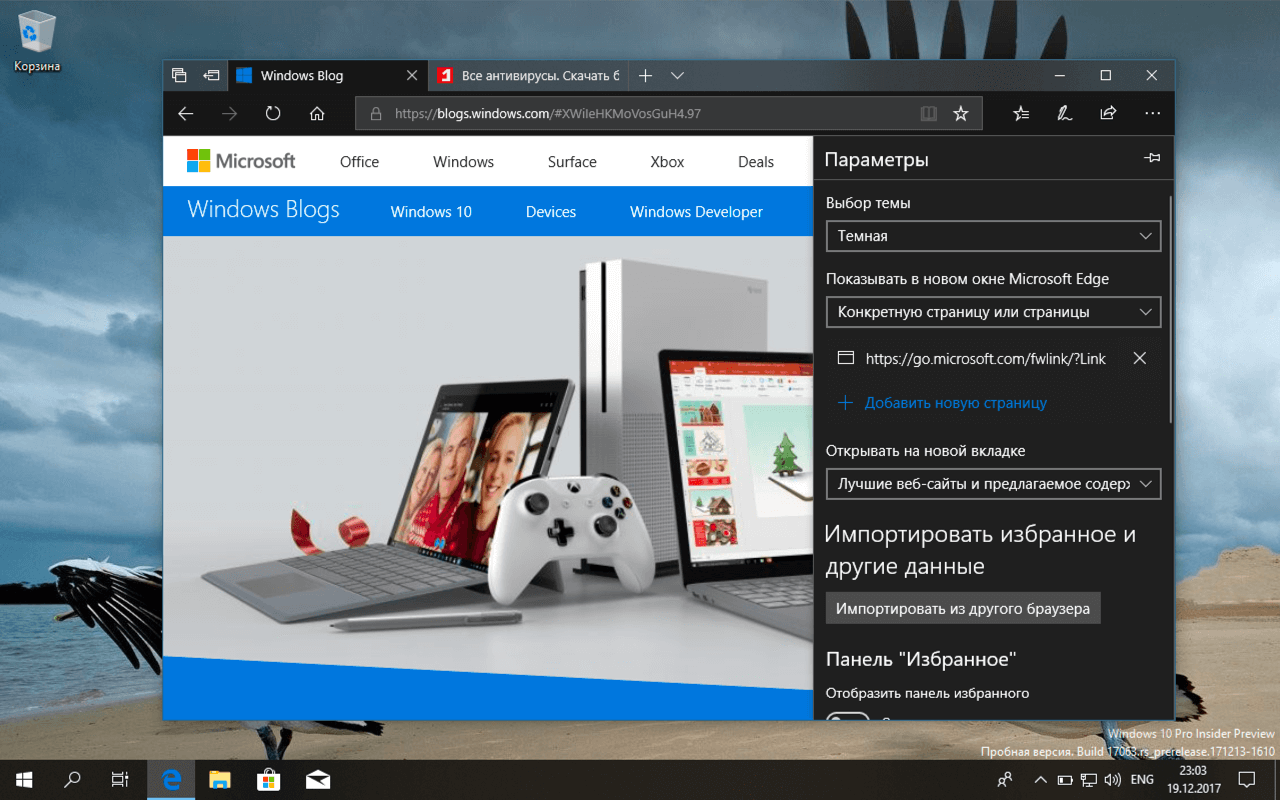Click Добавить новую страницу link

click(x=956, y=402)
